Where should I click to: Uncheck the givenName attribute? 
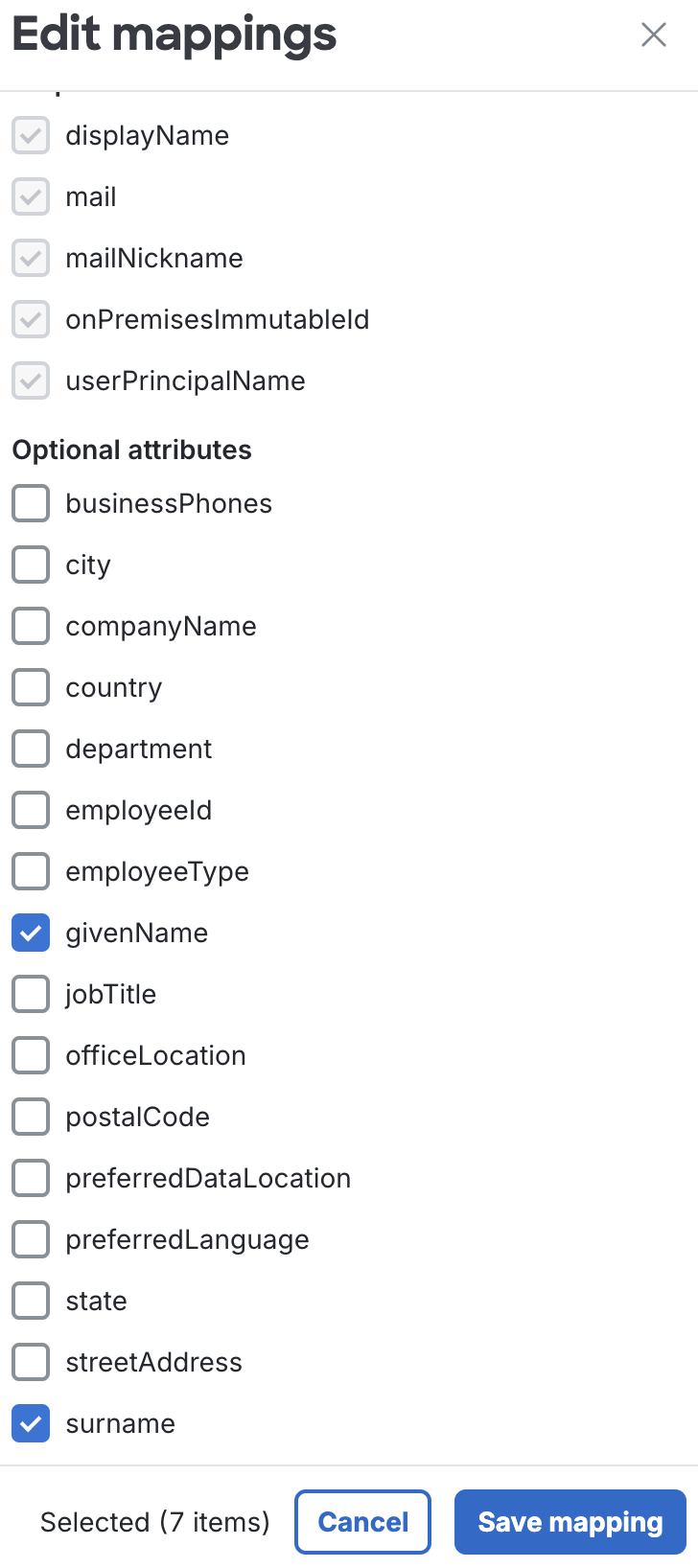tap(31, 933)
